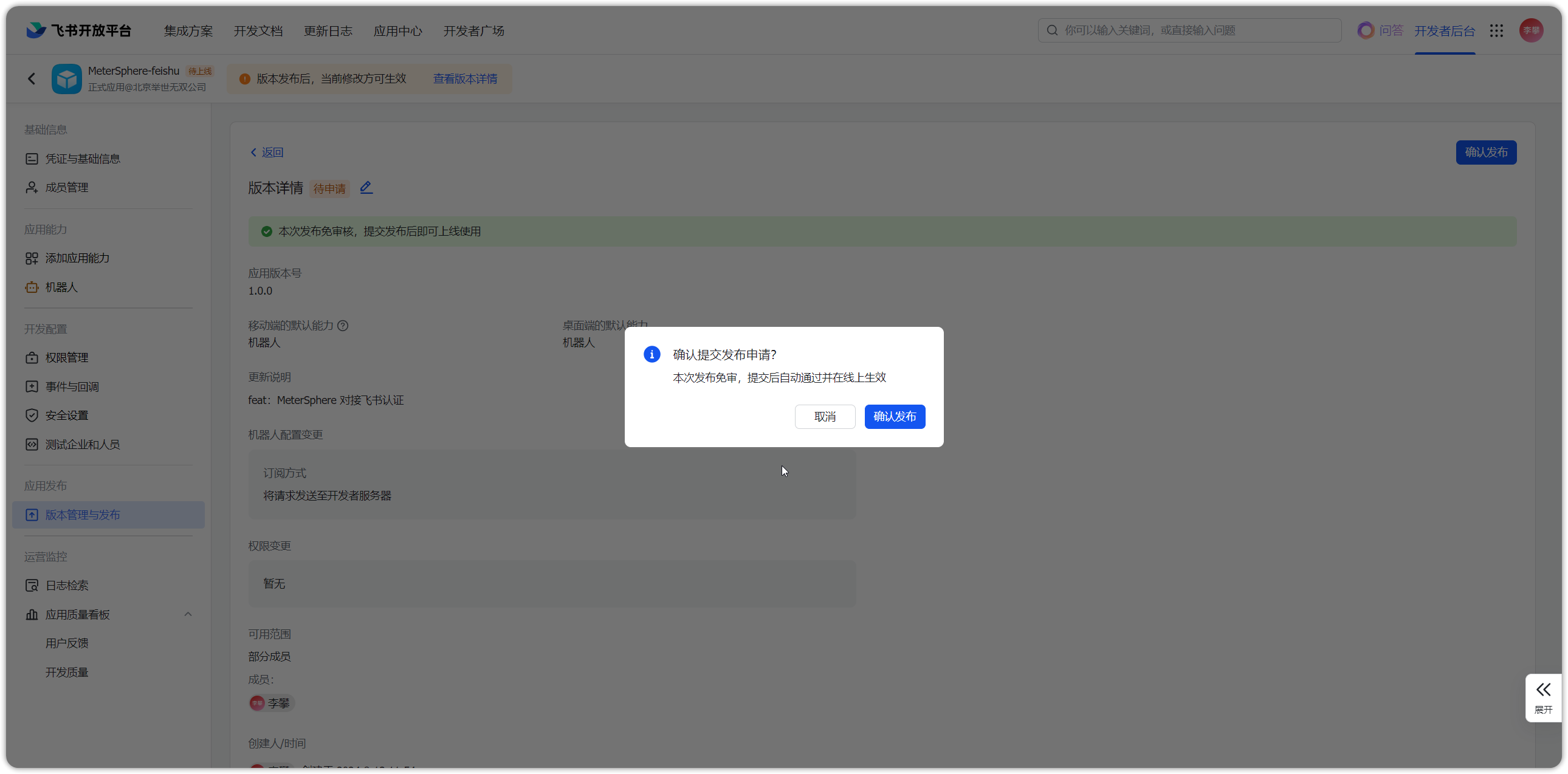Screen dimensions: 1568x774
Task: Open 用户反馈 under 应用质量看板
Action: pyautogui.click(x=67, y=643)
